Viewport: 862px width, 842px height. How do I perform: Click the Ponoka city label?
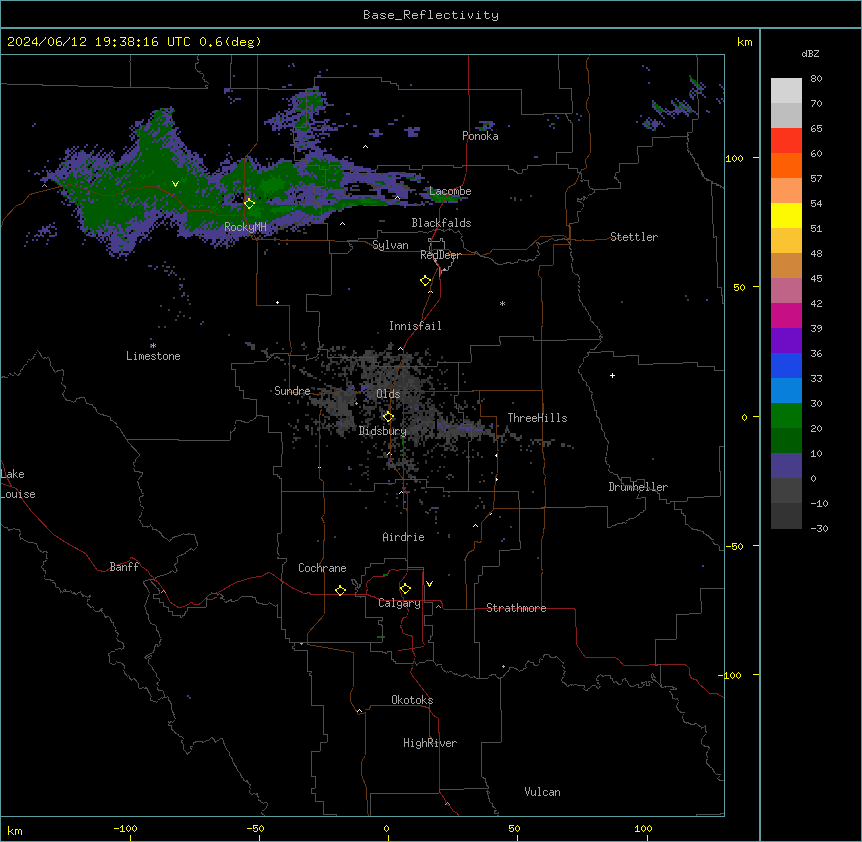click(480, 136)
